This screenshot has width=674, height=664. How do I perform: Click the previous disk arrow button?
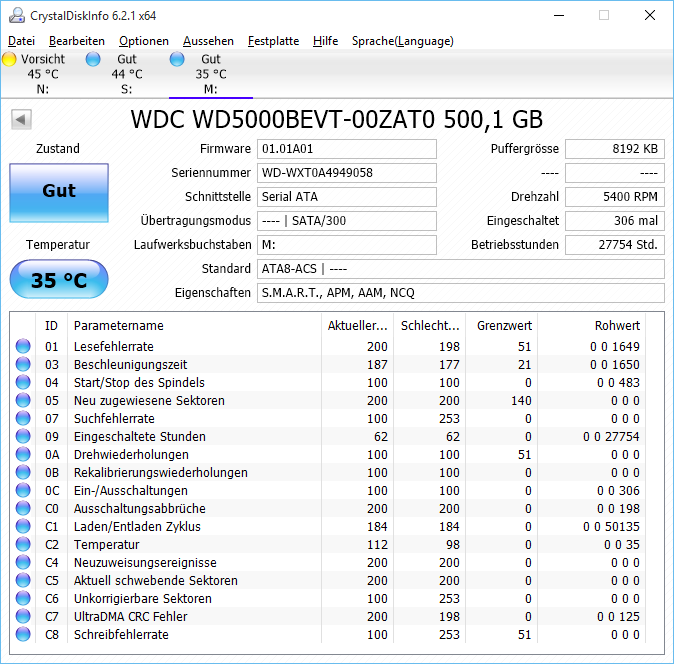tap(21, 119)
